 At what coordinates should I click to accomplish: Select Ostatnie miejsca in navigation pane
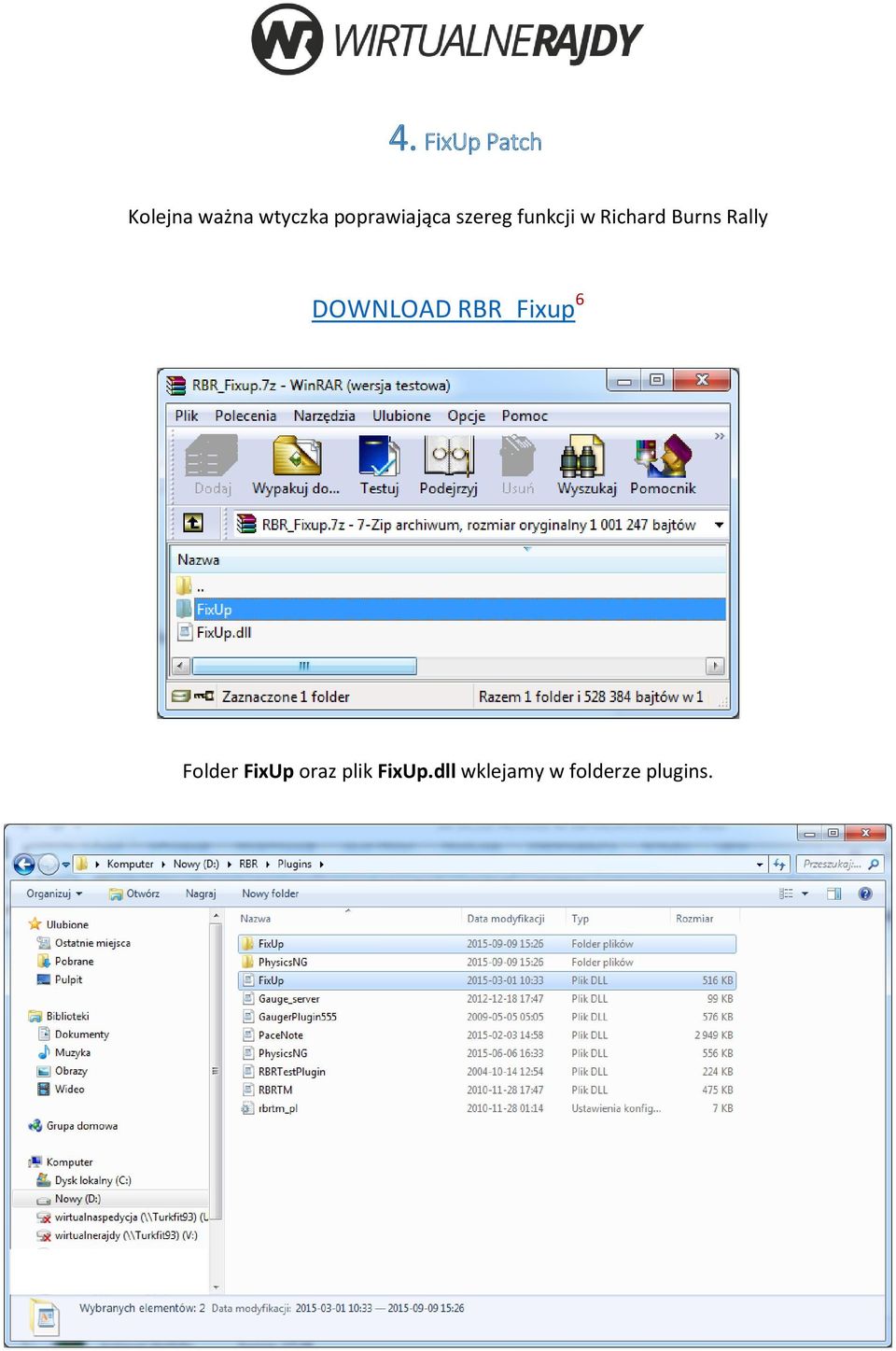coord(91,943)
